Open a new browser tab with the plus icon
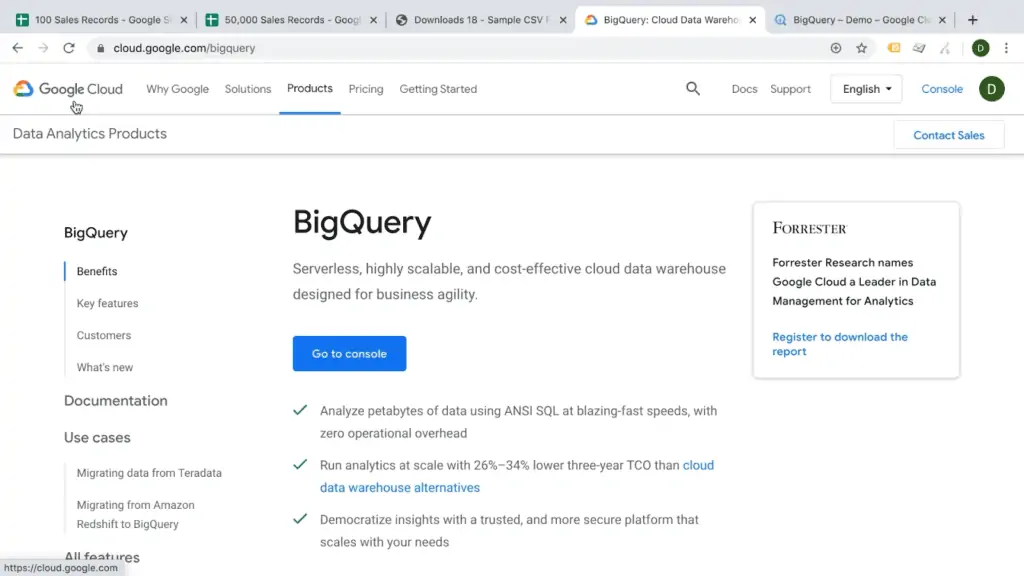 (974, 18)
